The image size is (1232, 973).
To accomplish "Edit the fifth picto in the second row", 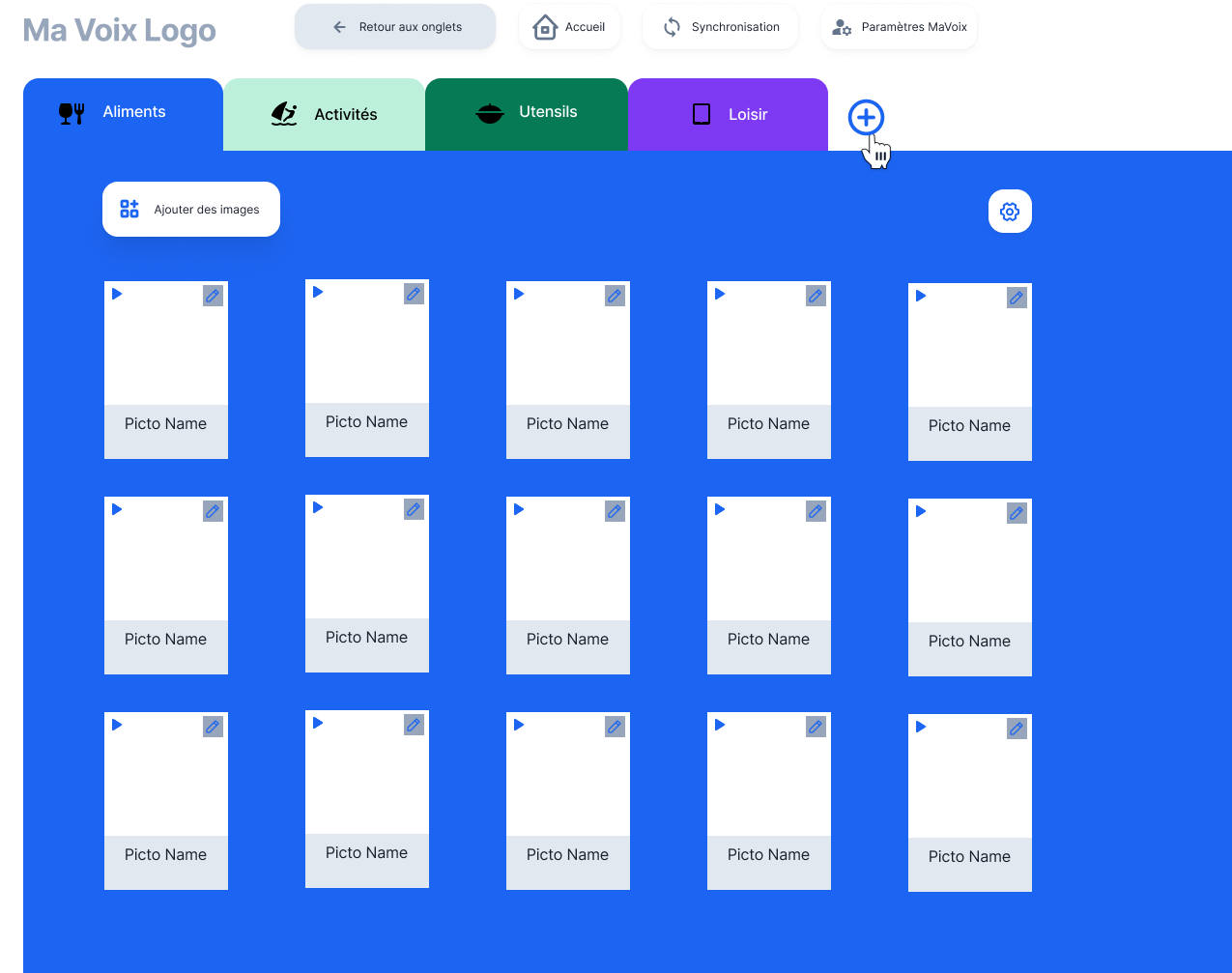I will [x=1017, y=513].
